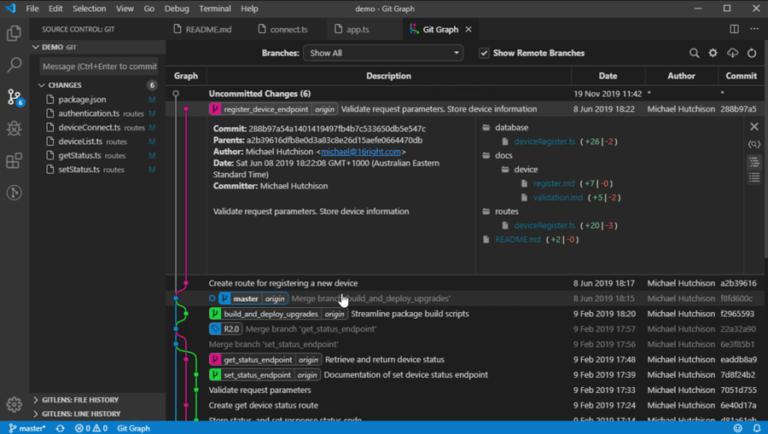Open the Selection menu
Viewport: 768px width, 434px height.
click(89, 8)
